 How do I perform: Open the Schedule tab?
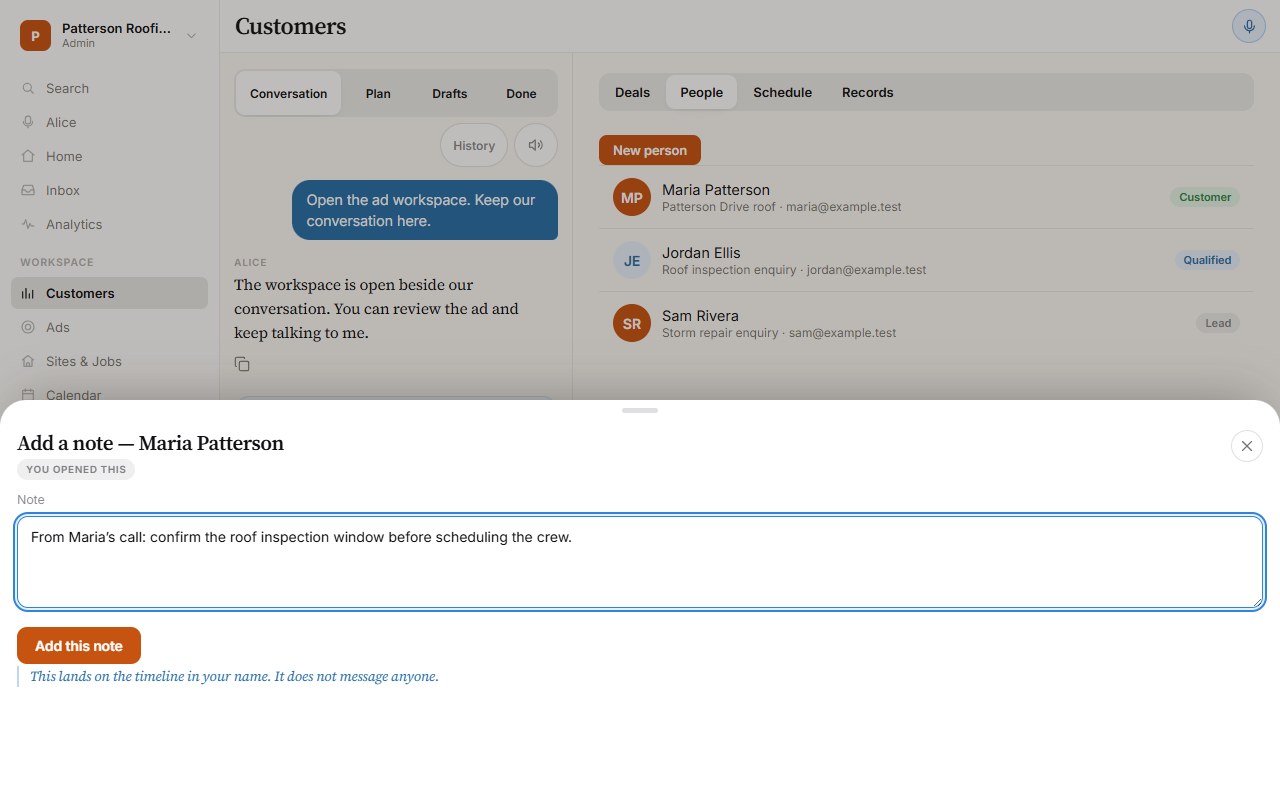(x=782, y=92)
